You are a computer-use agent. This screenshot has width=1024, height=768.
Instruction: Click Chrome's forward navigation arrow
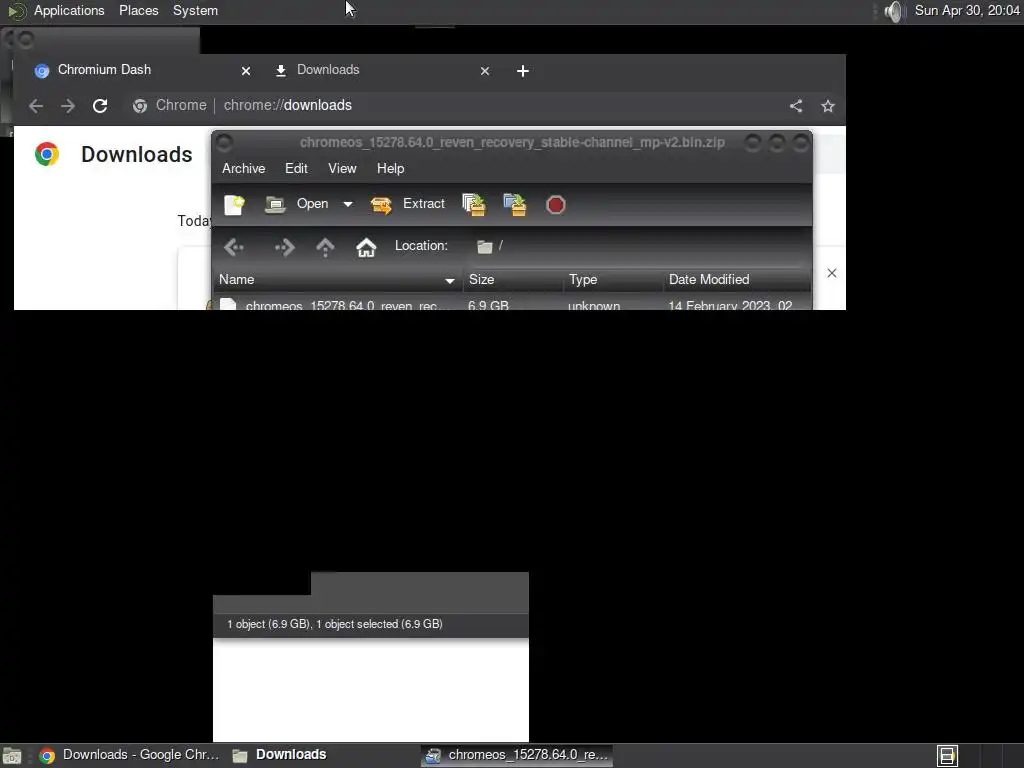tap(68, 106)
